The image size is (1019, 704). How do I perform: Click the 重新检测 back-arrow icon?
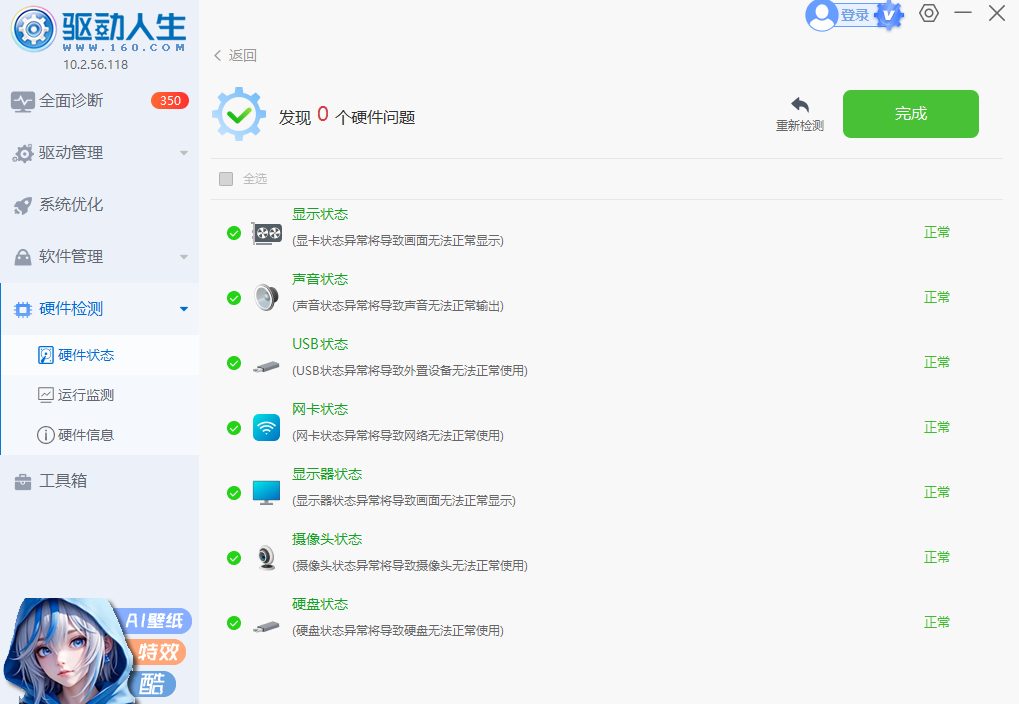tap(800, 105)
